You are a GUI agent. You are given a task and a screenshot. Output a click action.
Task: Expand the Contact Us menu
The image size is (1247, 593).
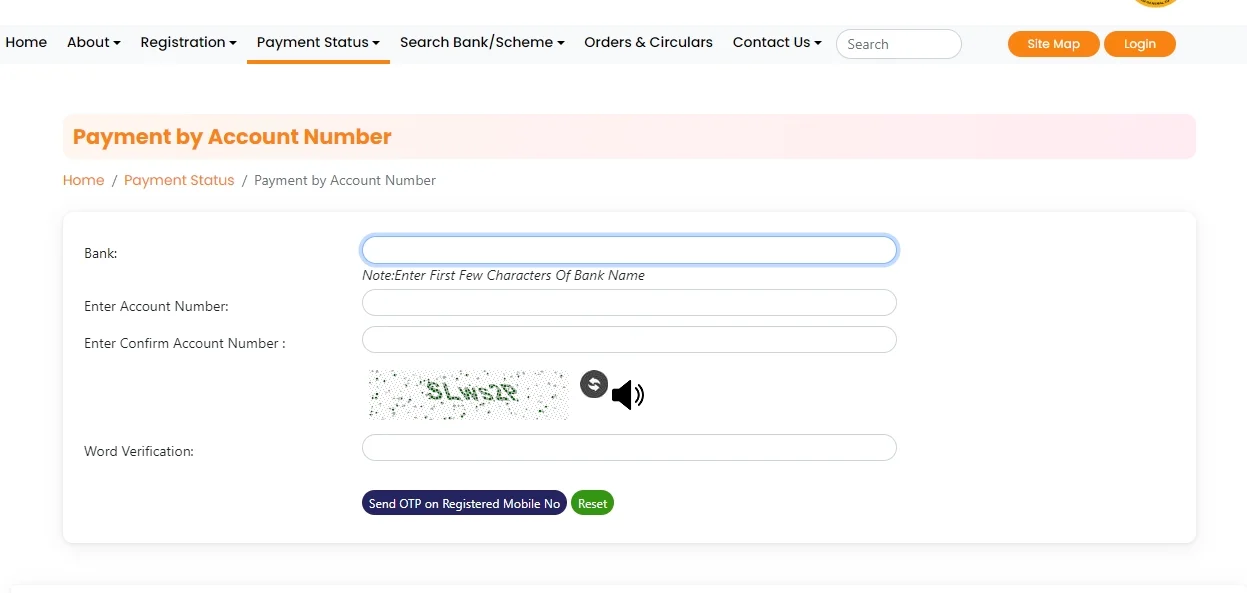777,43
